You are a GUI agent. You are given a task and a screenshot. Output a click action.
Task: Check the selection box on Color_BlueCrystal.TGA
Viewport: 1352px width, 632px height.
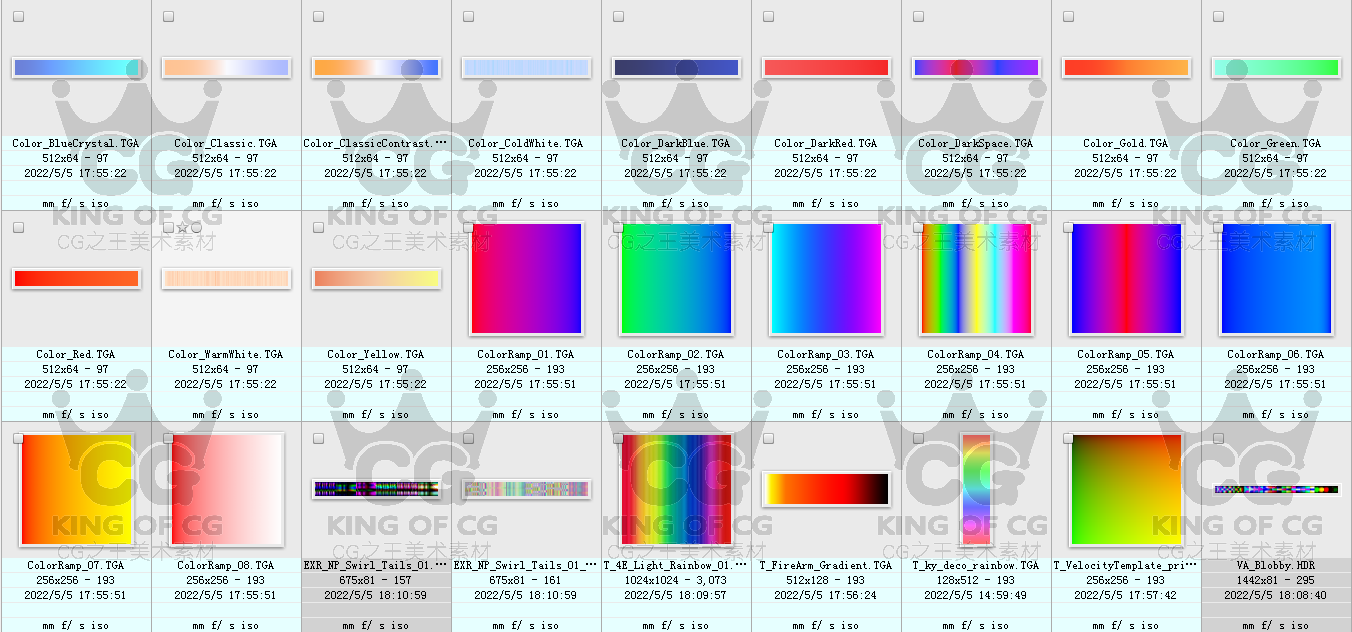click(16, 15)
